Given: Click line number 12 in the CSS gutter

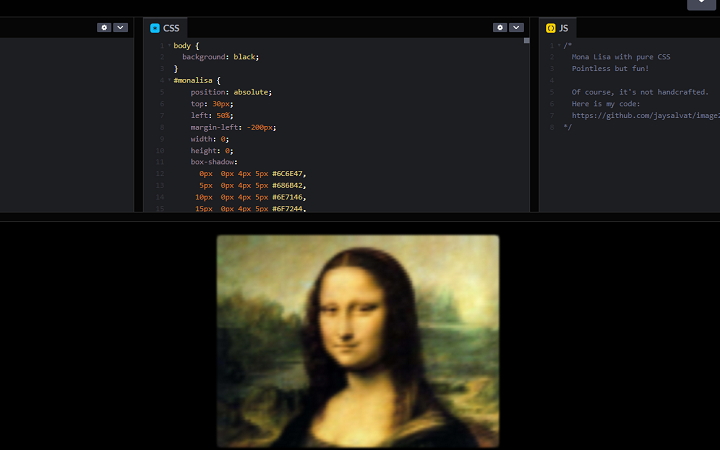Looking at the screenshot, I should tap(160, 174).
